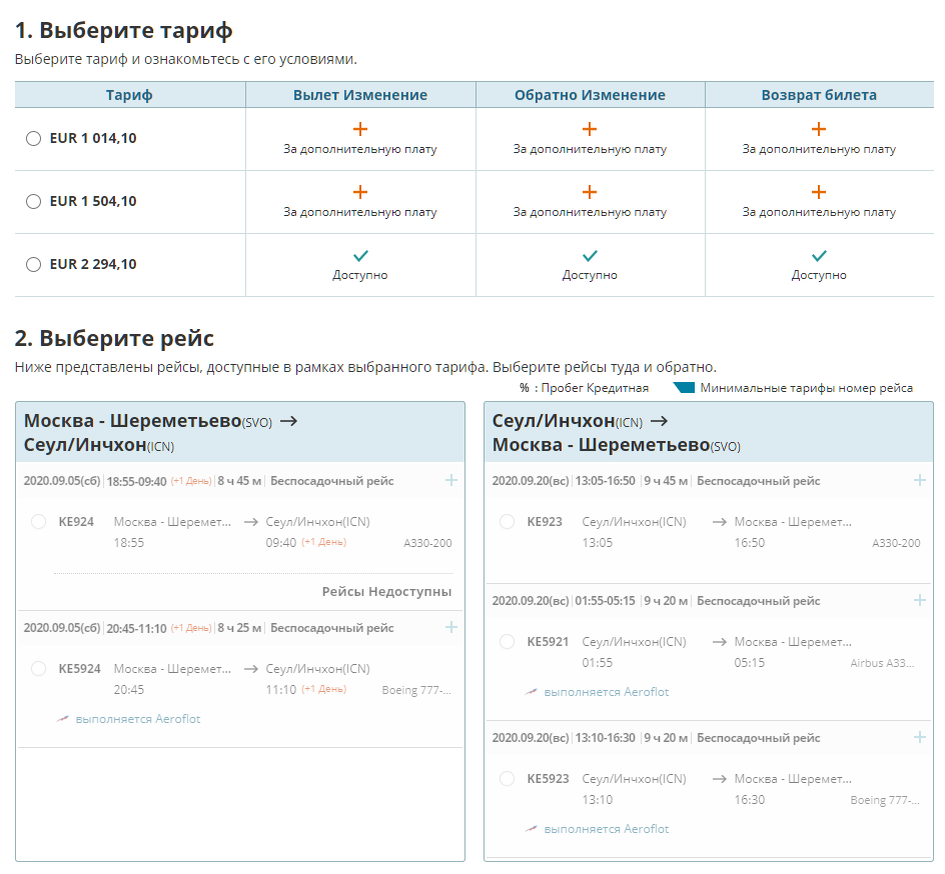Click the '2. Выберите рейс' heading
The height and width of the screenshot is (874, 945).
[x=115, y=338]
